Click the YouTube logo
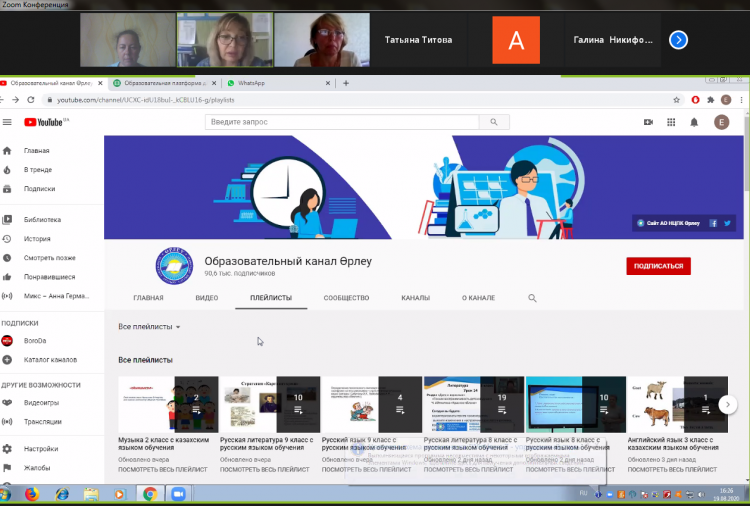 [x=46, y=122]
